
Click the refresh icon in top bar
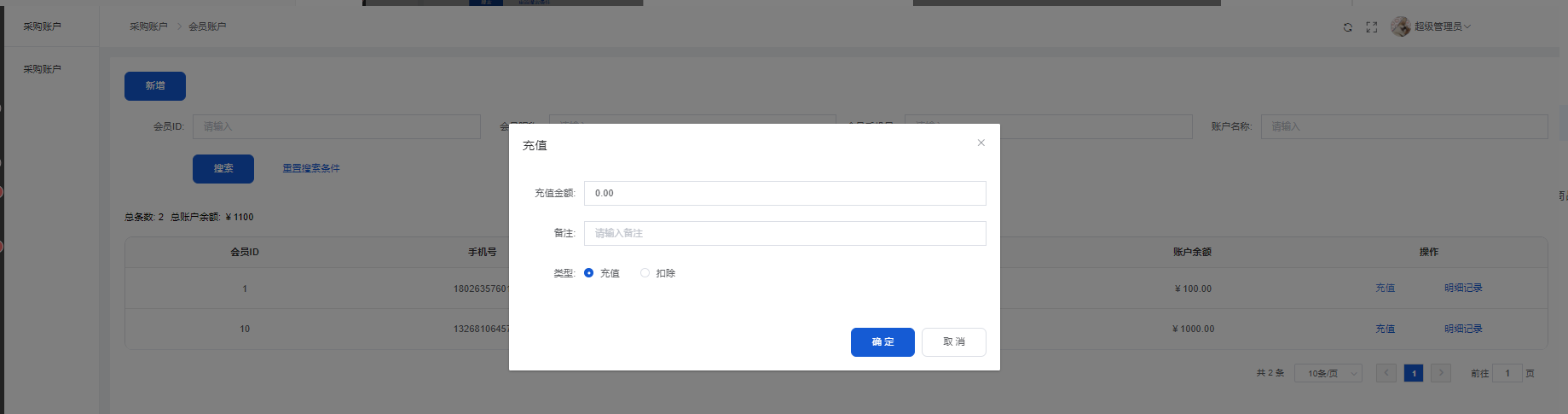[1347, 27]
